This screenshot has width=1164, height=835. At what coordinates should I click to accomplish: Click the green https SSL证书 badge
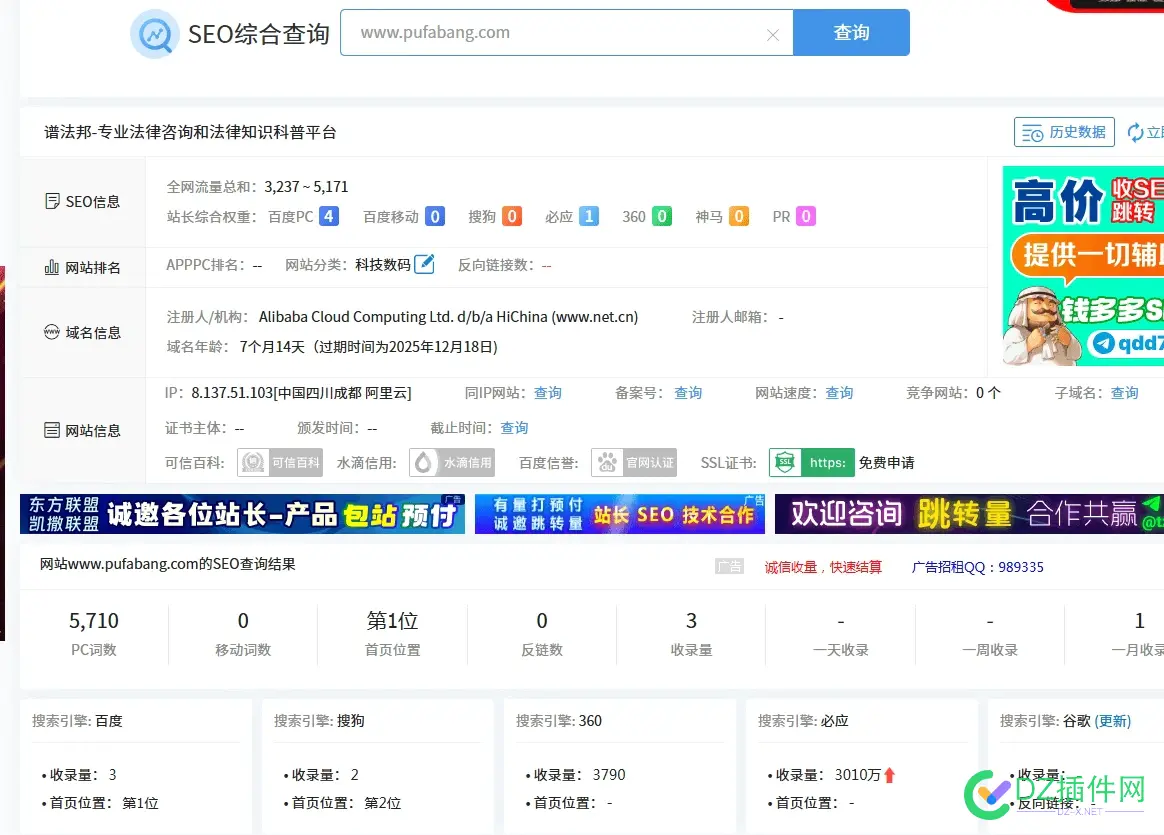tap(811, 462)
